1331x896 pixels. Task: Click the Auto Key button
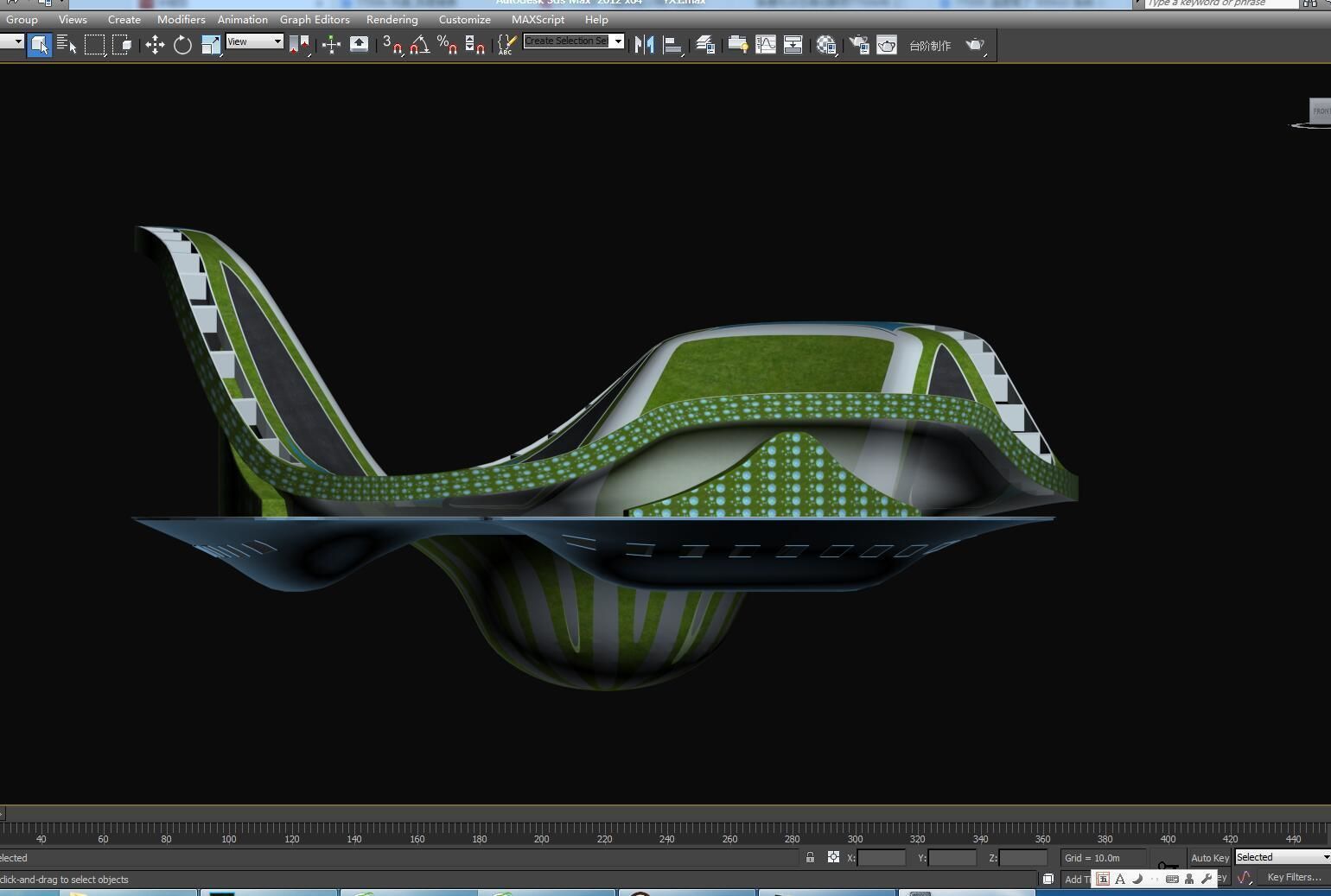pyautogui.click(x=1210, y=858)
